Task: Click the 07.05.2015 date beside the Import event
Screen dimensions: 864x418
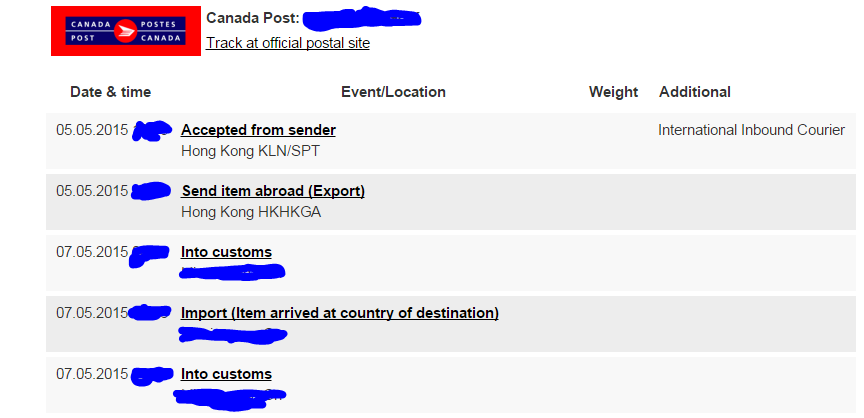Action: pyautogui.click(x=92, y=313)
